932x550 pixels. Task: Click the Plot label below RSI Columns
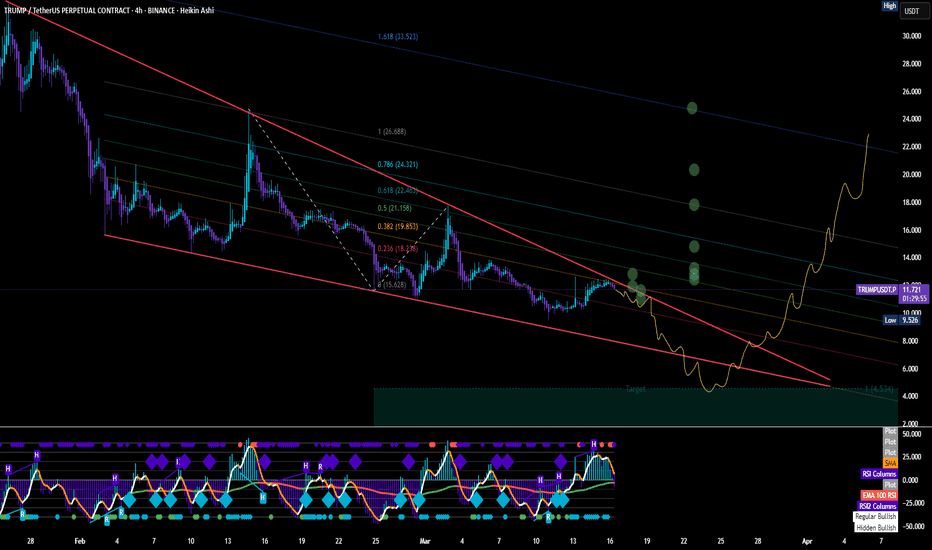coord(890,485)
